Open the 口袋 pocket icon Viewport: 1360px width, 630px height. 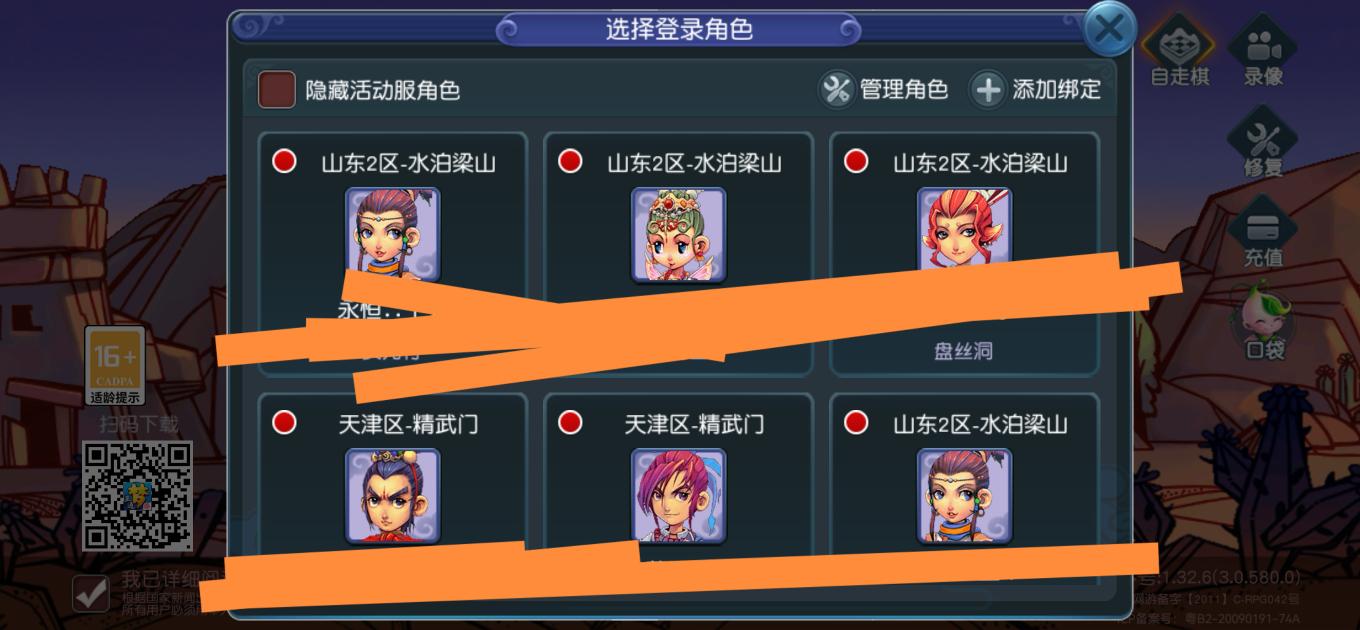point(1262,320)
